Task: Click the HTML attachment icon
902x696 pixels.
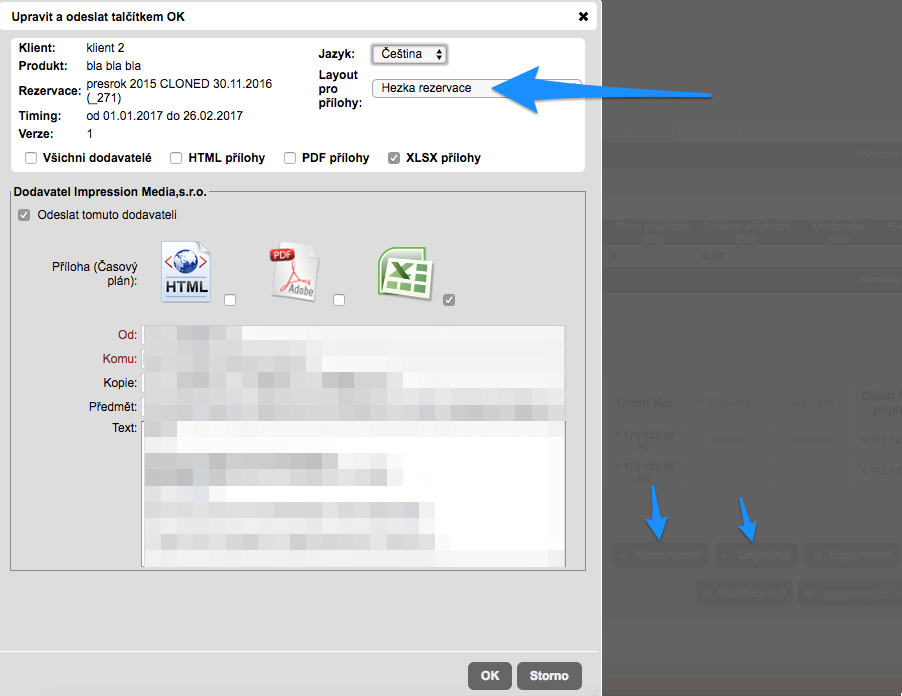Action: 187,271
